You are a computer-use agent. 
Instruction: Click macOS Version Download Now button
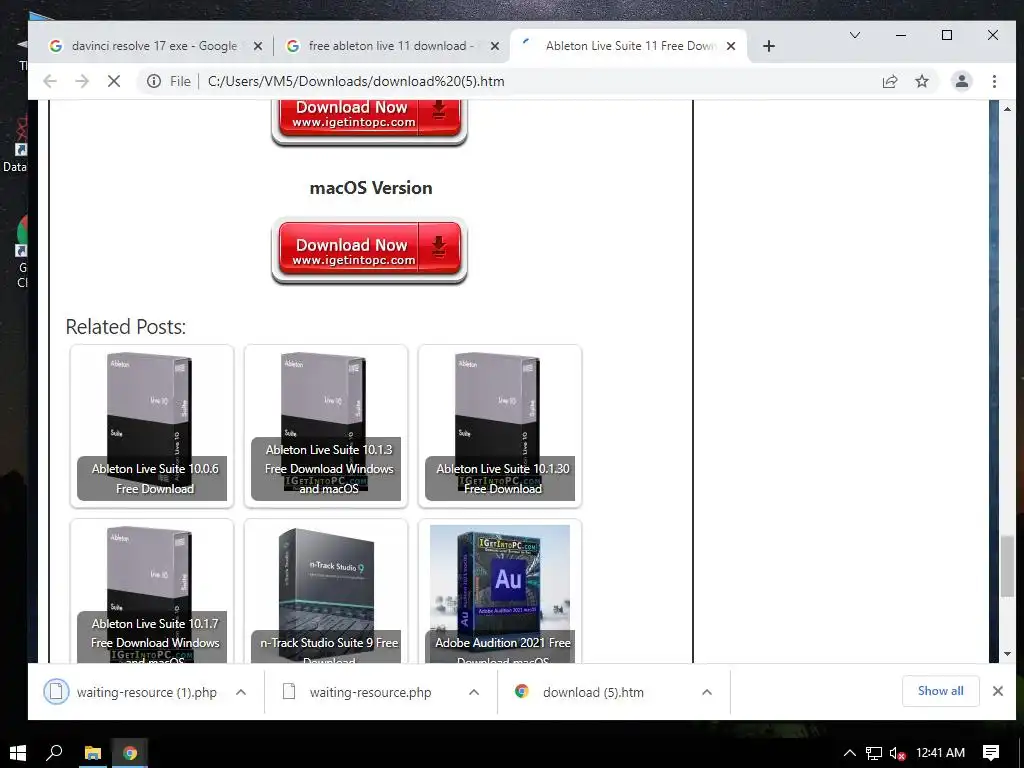(370, 251)
